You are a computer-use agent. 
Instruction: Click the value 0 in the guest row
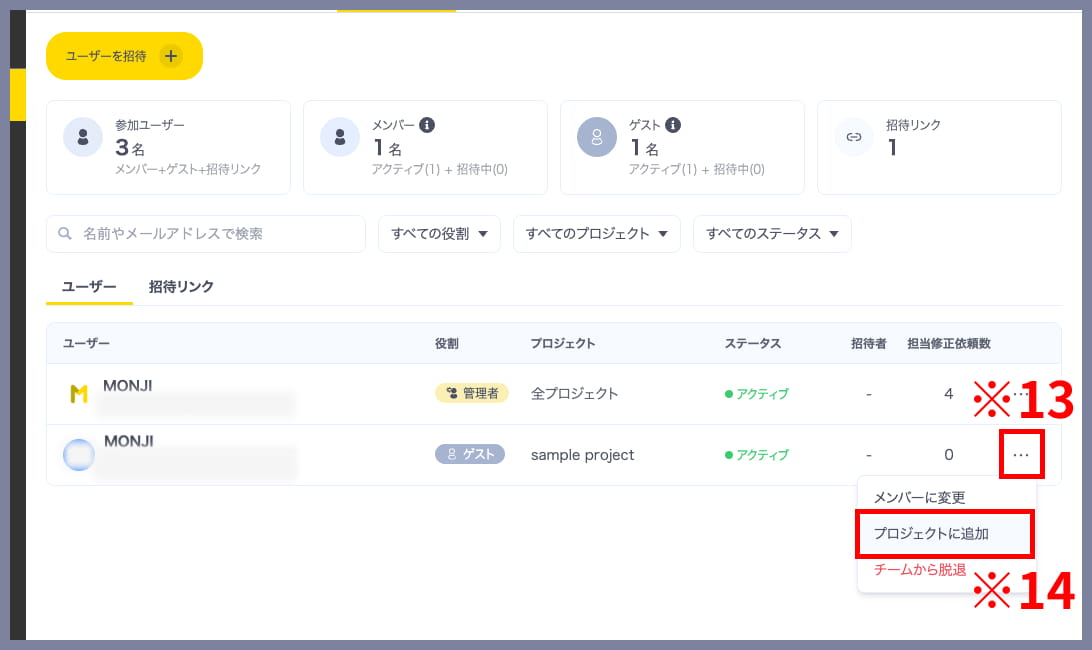click(x=949, y=455)
